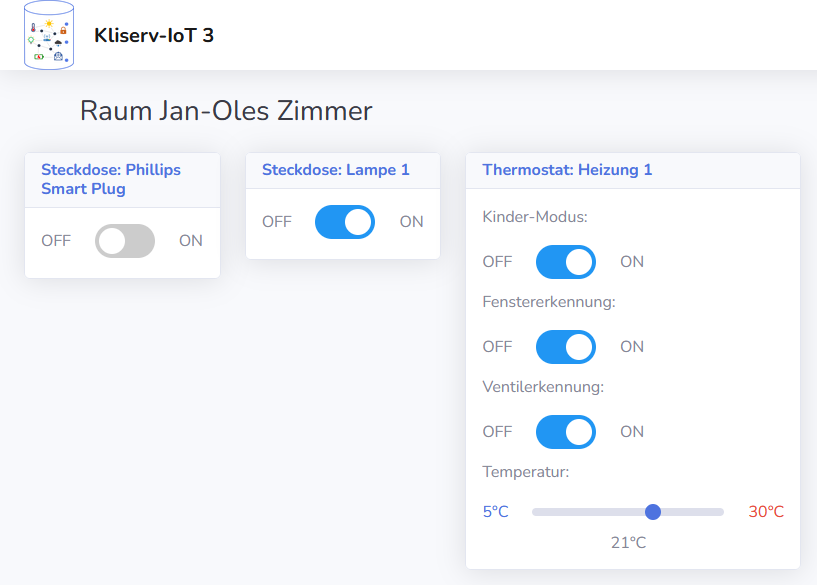
Task: Click the ON label of Lampe 1
Action: tap(412, 222)
